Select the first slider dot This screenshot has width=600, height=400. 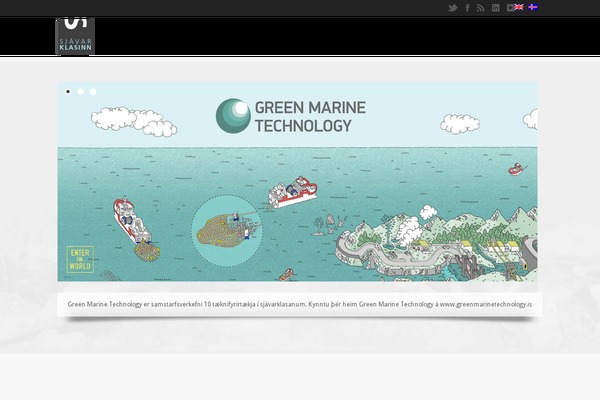[68, 91]
